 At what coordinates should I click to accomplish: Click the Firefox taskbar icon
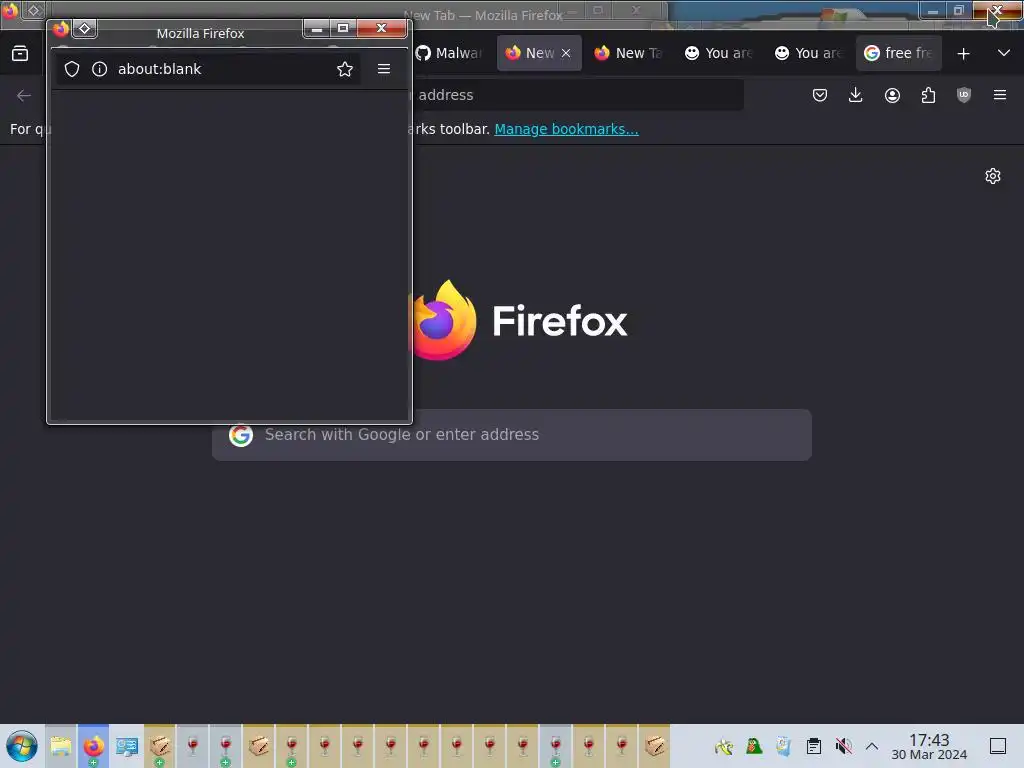93,746
